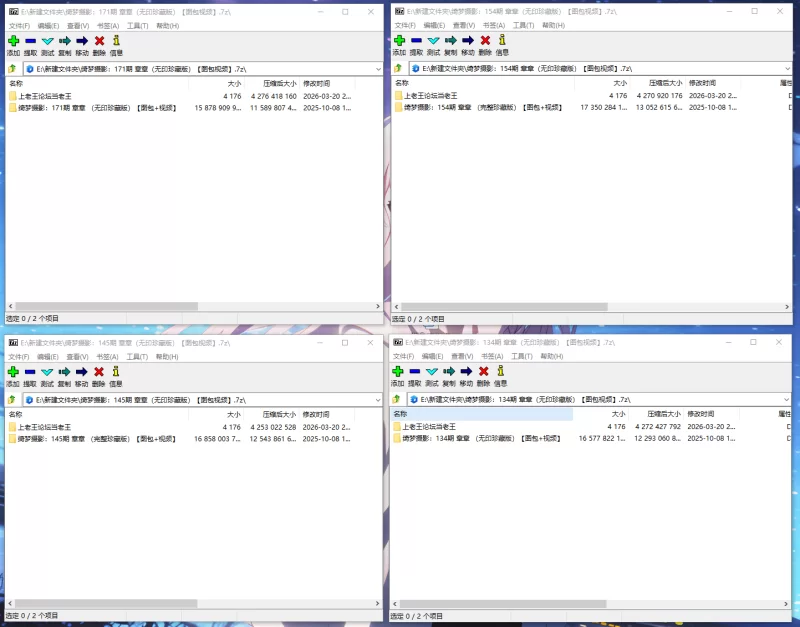
Task: Click the 信息 (Info) icon in the 145期 window
Action: click(x=116, y=372)
